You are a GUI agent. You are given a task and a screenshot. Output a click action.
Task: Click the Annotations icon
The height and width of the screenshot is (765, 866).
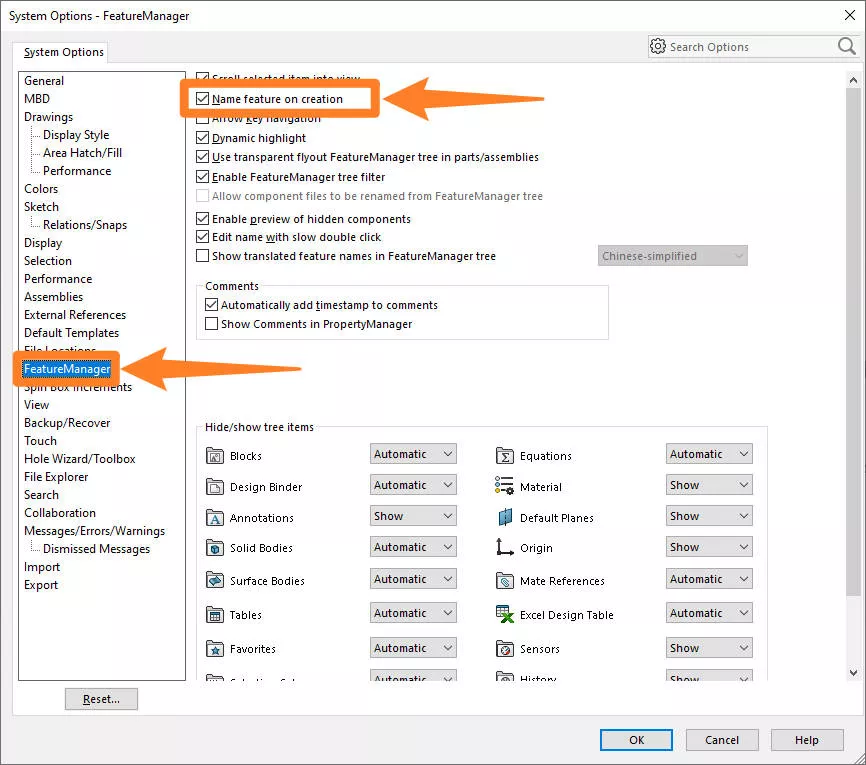pos(215,518)
